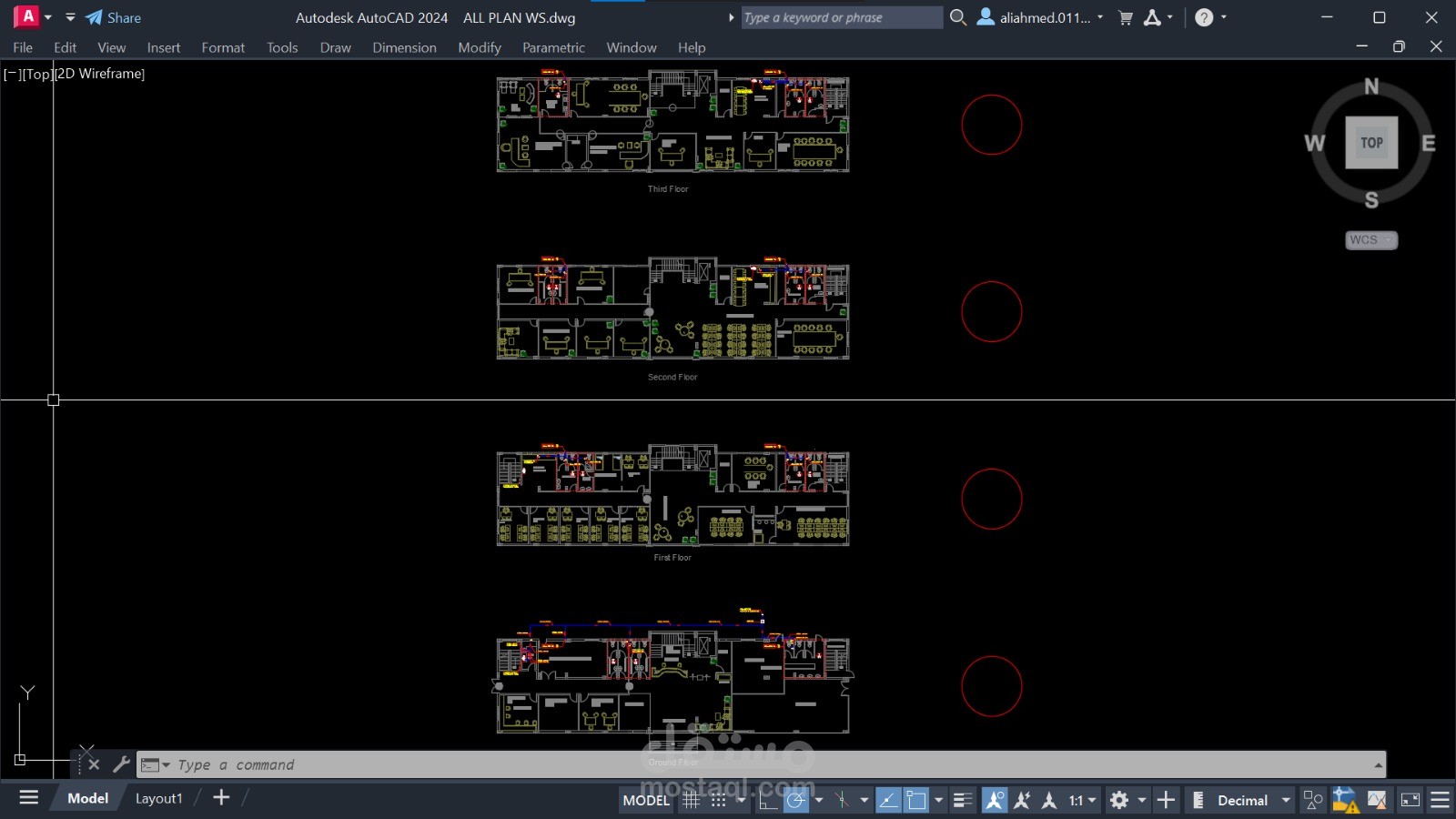This screenshot has height=819, width=1456.
Task: Switch to the Model tab
Action: (x=87, y=798)
